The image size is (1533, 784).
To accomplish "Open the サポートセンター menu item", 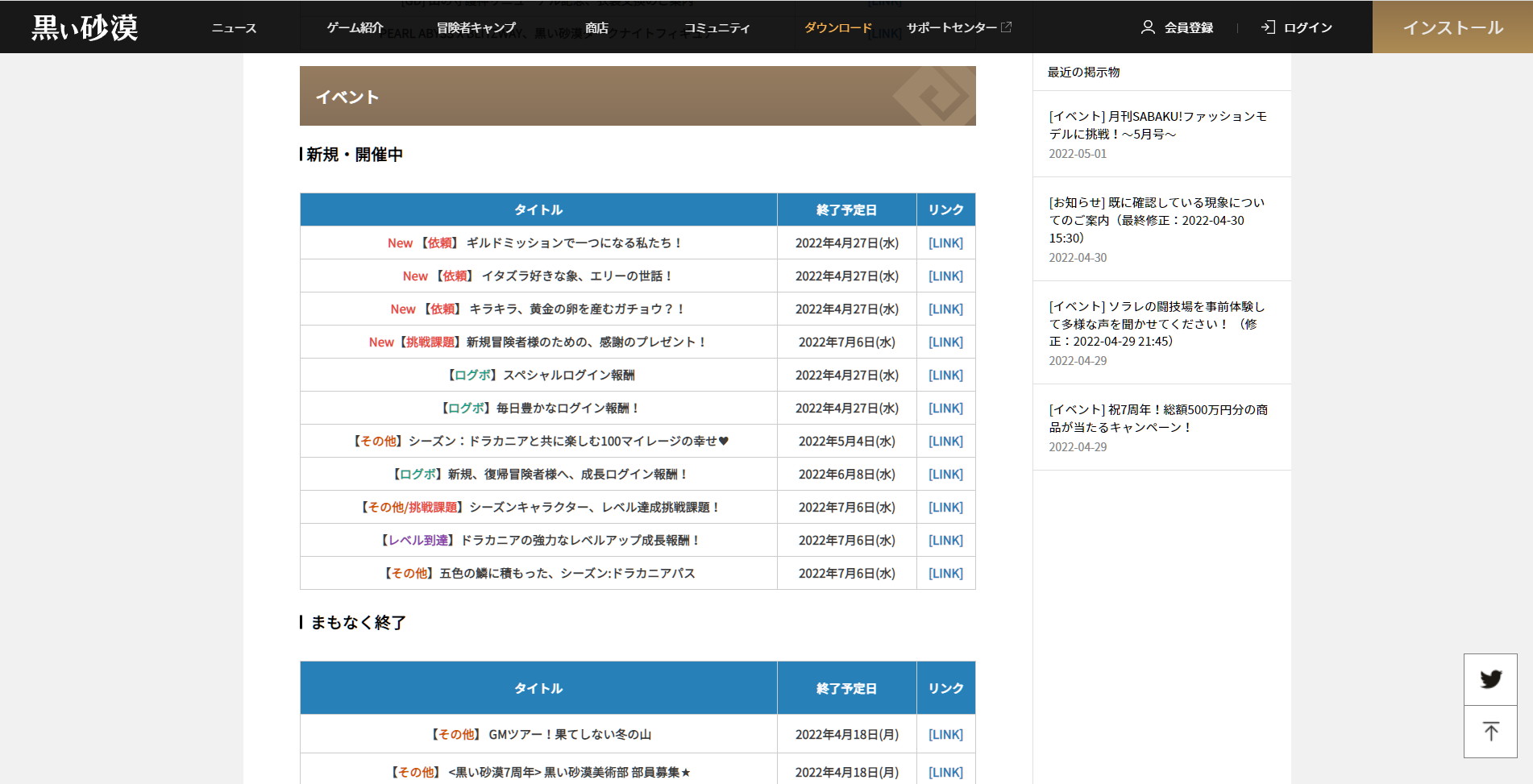I will click(952, 27).
